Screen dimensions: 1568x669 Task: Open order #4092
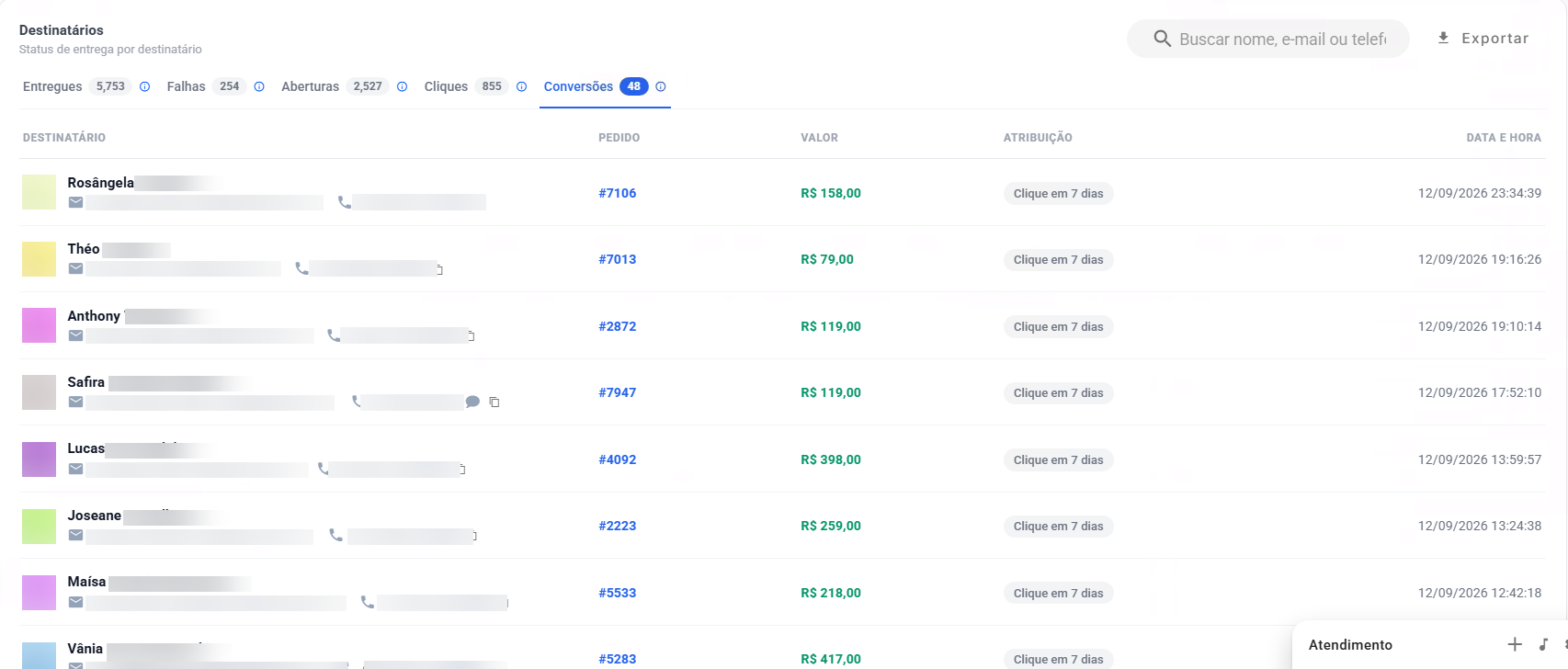(x=618, y=459)
